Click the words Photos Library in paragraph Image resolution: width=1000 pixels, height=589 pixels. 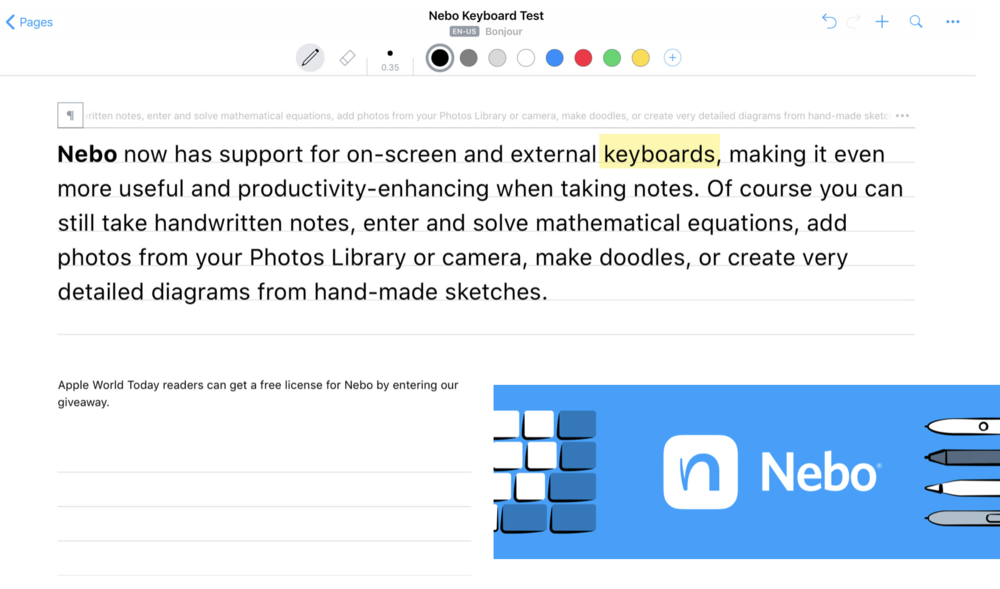(x=327, y=258)
